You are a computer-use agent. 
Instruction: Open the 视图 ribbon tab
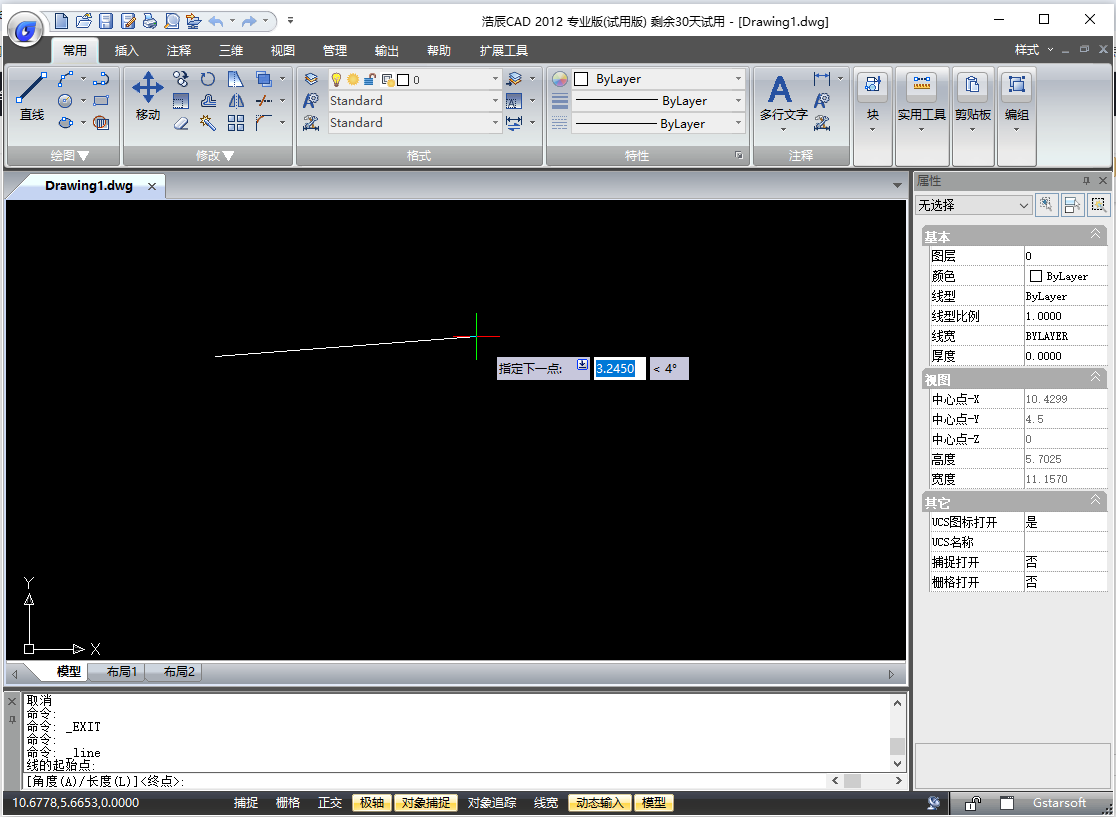[283, 51]
